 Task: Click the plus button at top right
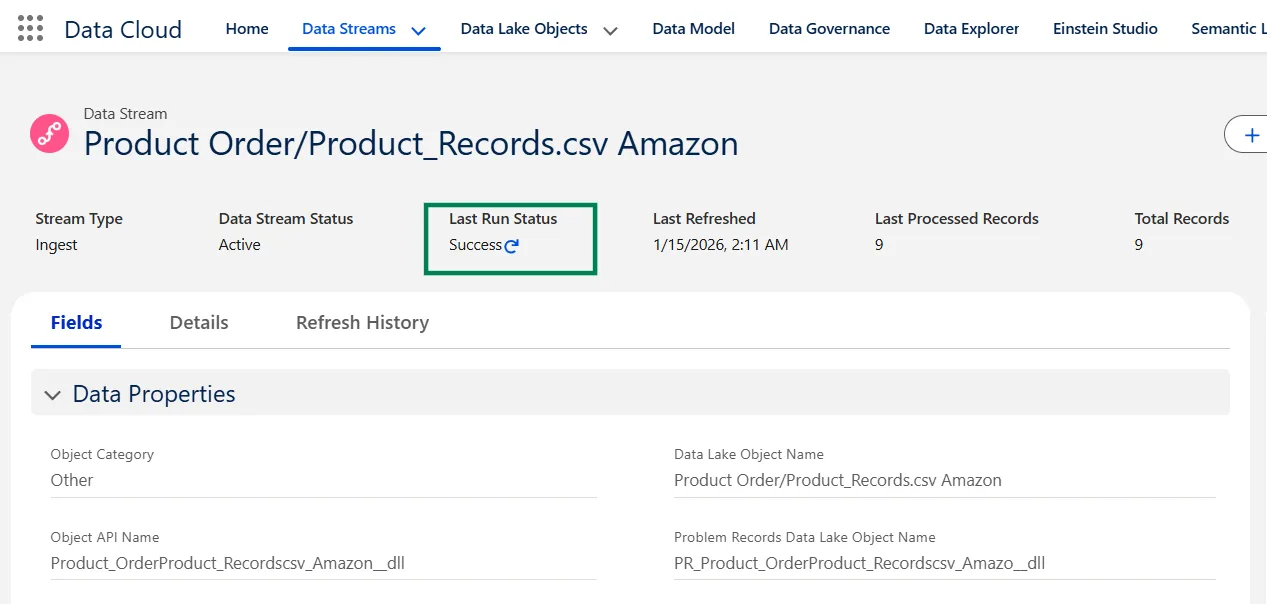(1249, 134)
